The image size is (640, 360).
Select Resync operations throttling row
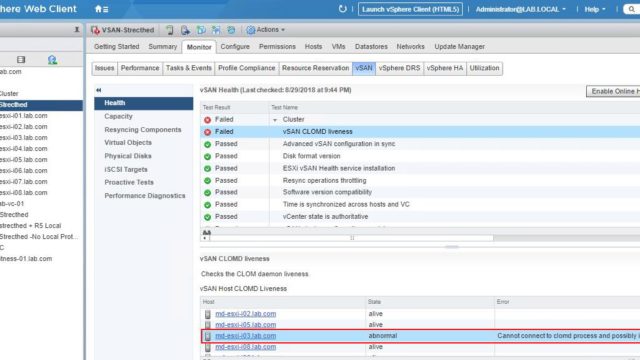[420, 180]
